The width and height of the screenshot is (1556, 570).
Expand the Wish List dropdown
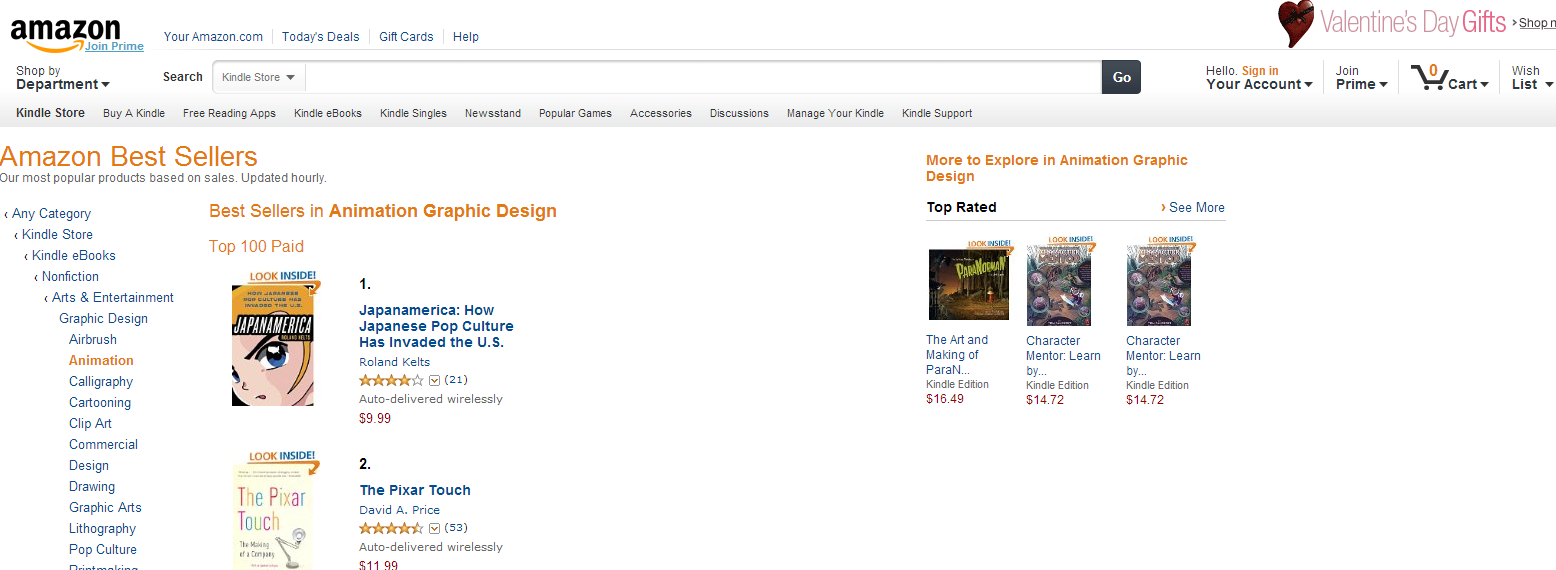1532,78
